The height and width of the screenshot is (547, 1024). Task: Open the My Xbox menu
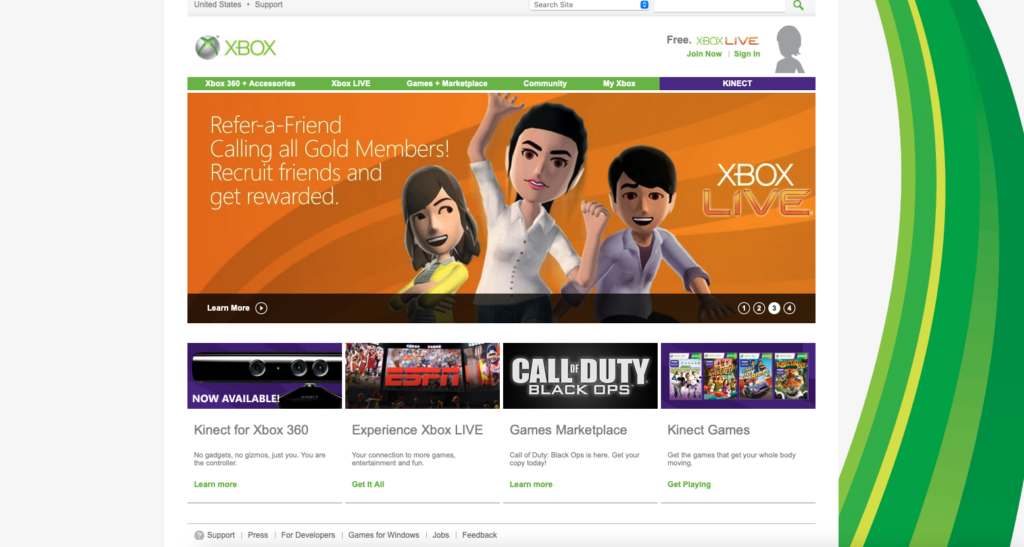pyautogui.click(x=619, y=84)
